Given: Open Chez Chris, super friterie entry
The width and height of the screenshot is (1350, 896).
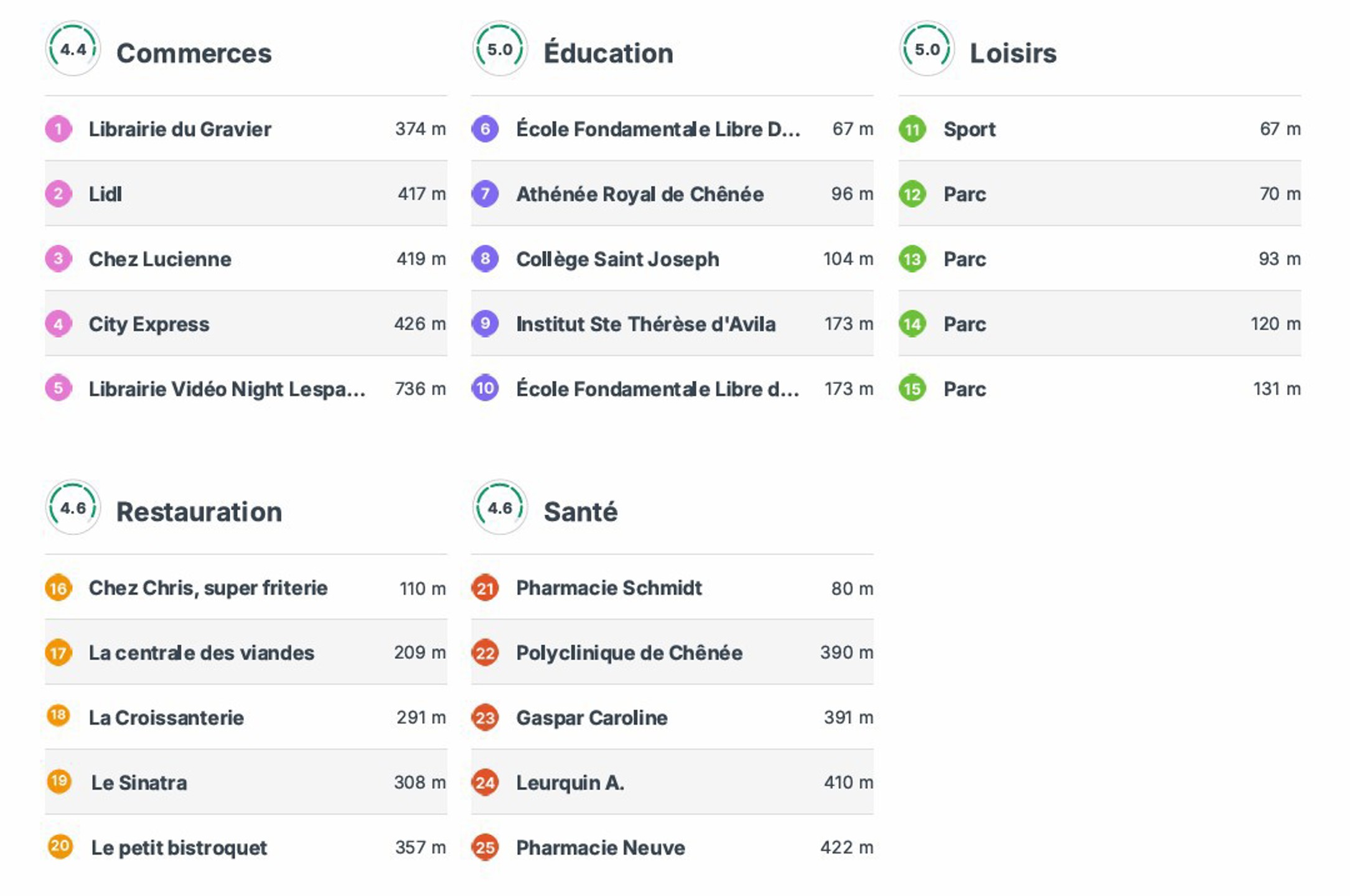Looking at the screenshot, I should click(x=208, y=588).
